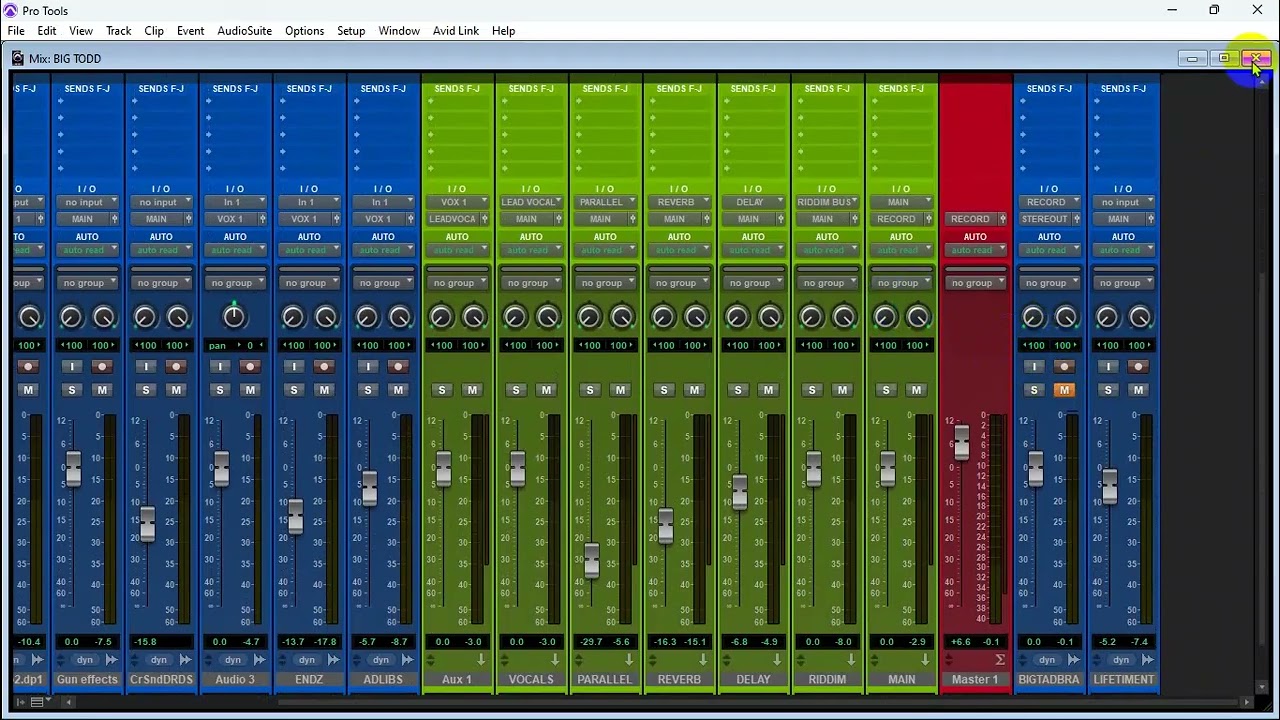
Task: Open the AudioSuite menu
Action: pos(244,31)
